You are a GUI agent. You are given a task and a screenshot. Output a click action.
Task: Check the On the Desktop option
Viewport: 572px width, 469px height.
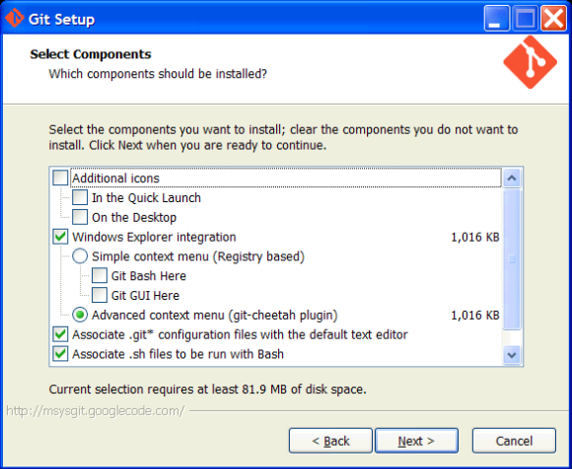click(x=80, y=217)
